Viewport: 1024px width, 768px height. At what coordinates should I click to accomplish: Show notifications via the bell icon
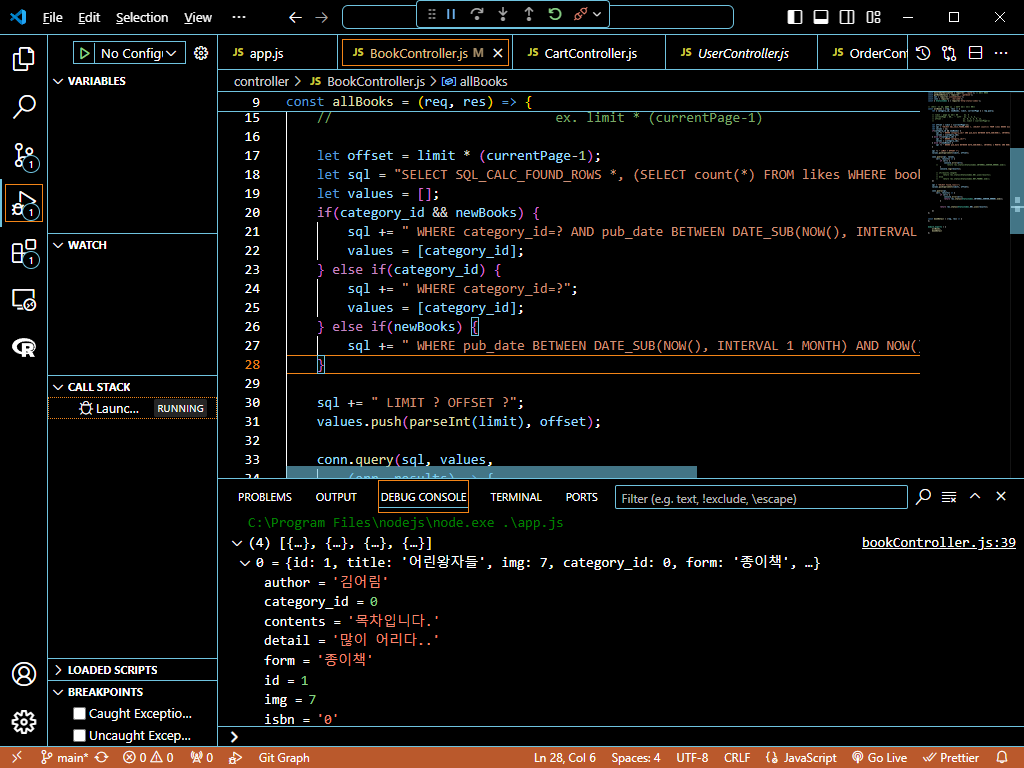pyautogui.click(x=1002, y=758)
